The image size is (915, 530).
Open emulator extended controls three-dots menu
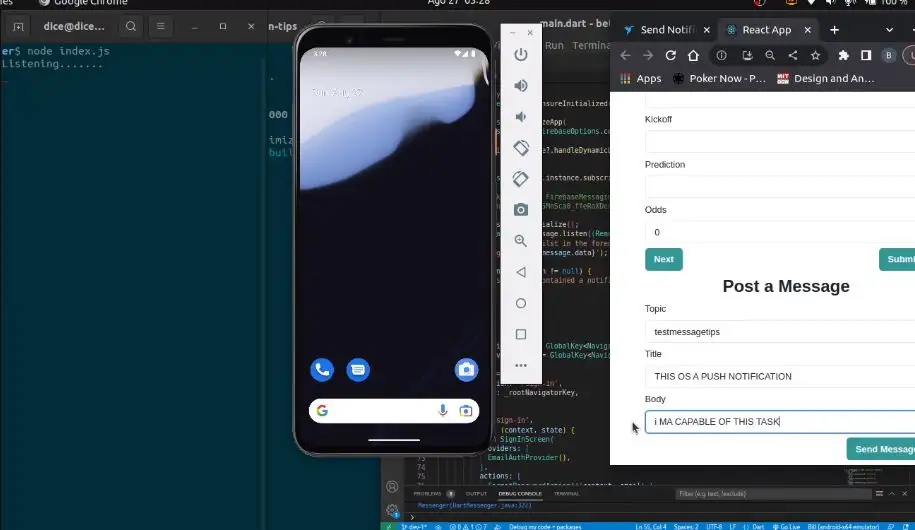point(520,366)
